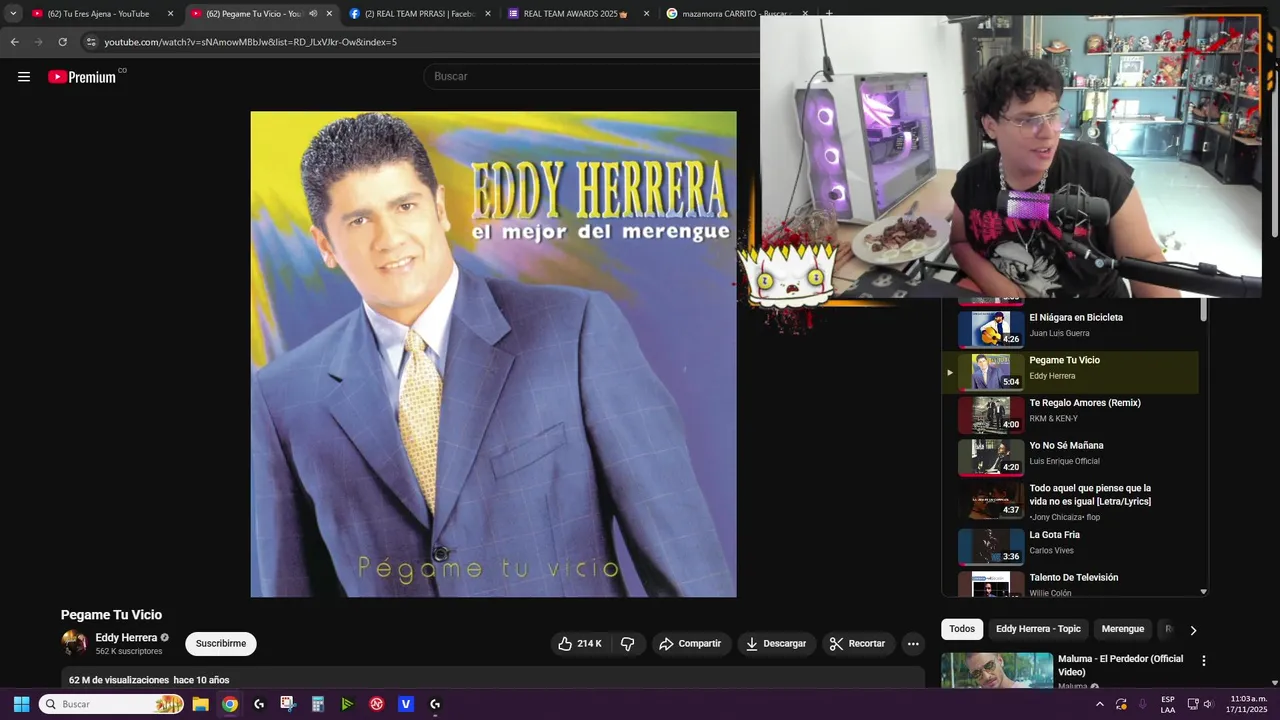Click the volume icon in system tray
Screen dimensions: 1280x720
coord(1208,704)
